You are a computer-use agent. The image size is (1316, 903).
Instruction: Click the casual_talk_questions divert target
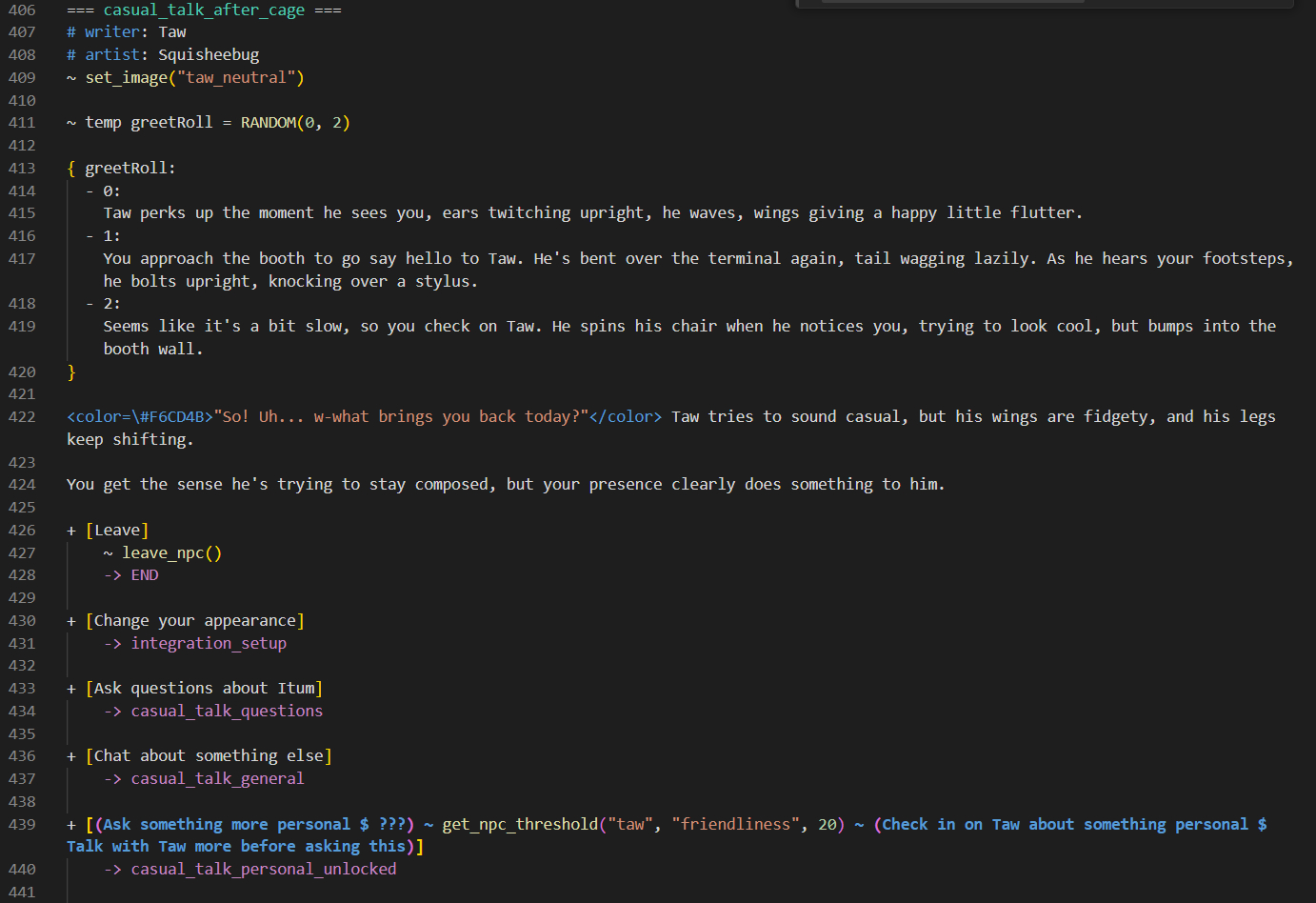(227, 712)
